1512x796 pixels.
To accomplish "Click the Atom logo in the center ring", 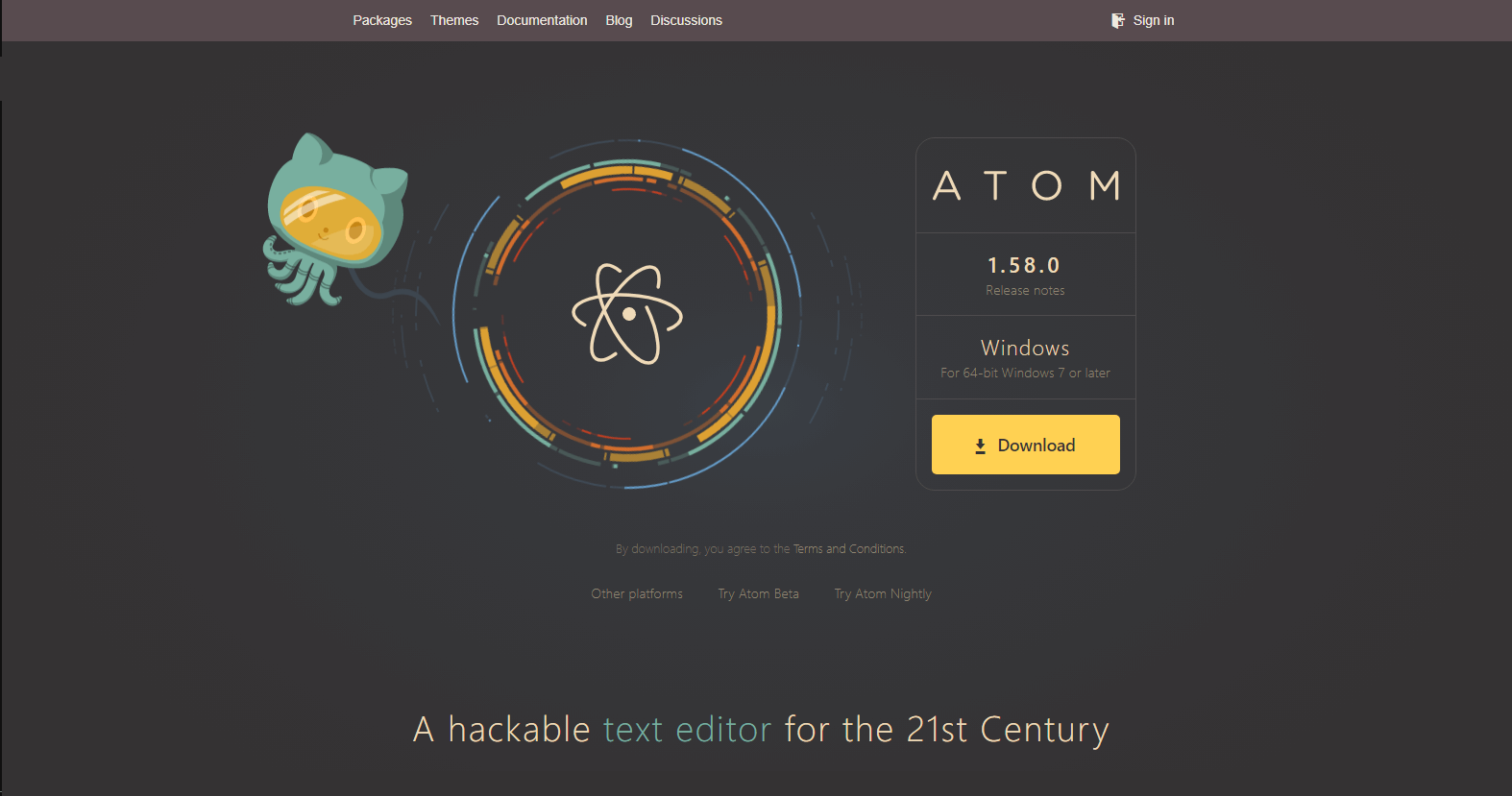I will [627, 314].
